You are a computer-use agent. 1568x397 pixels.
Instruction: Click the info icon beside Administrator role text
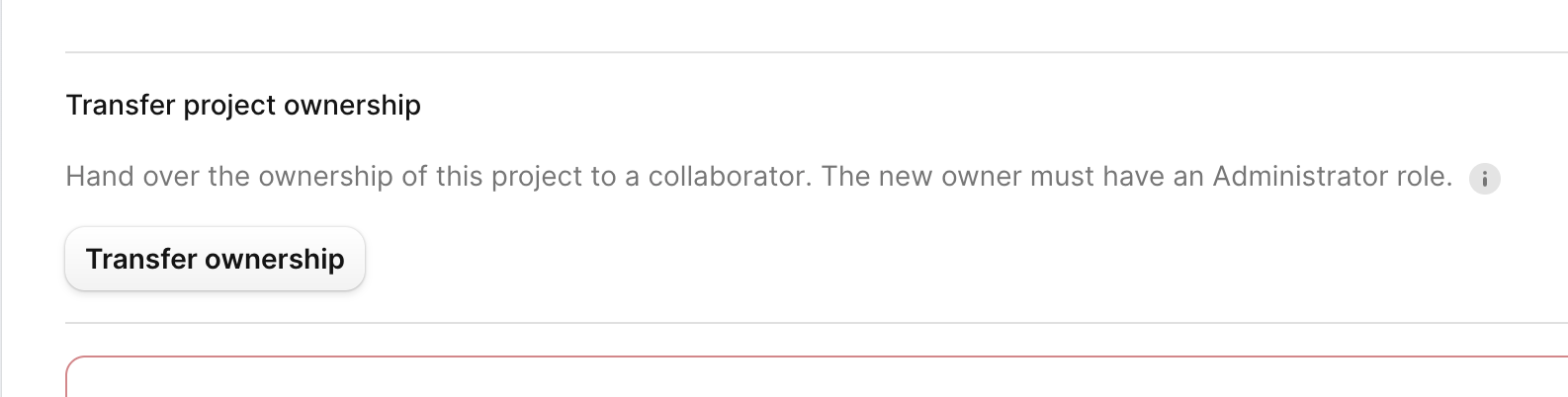coord(1484,179)
